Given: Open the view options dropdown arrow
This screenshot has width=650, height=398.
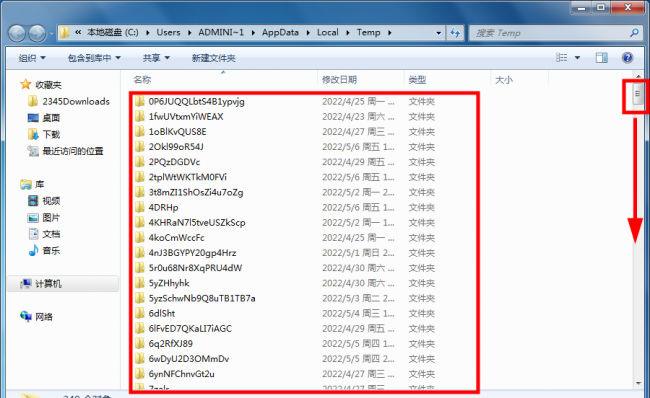Looking at the screenshot, I should (577, 58).
